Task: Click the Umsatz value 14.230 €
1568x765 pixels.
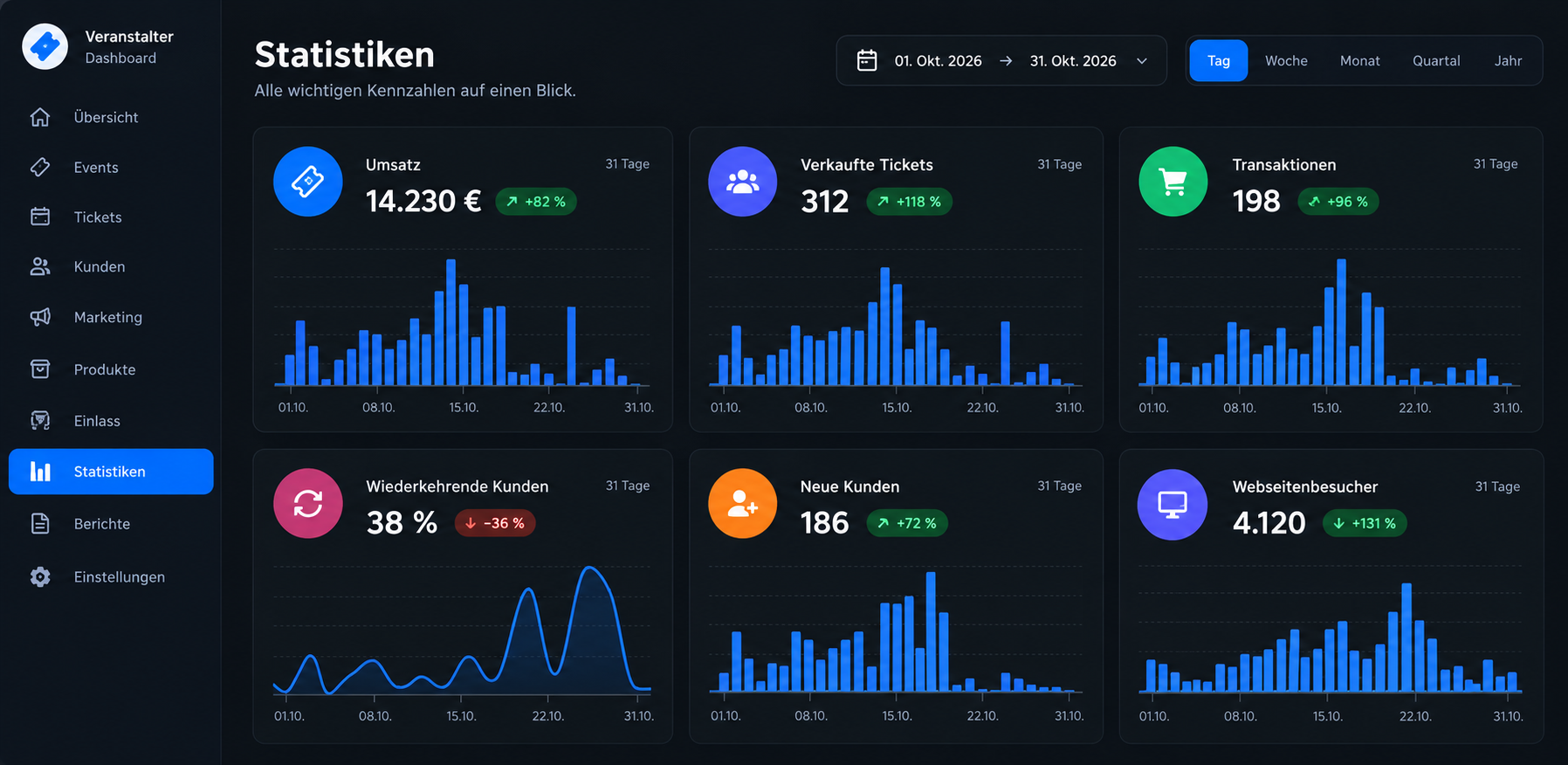Action: 423,202
